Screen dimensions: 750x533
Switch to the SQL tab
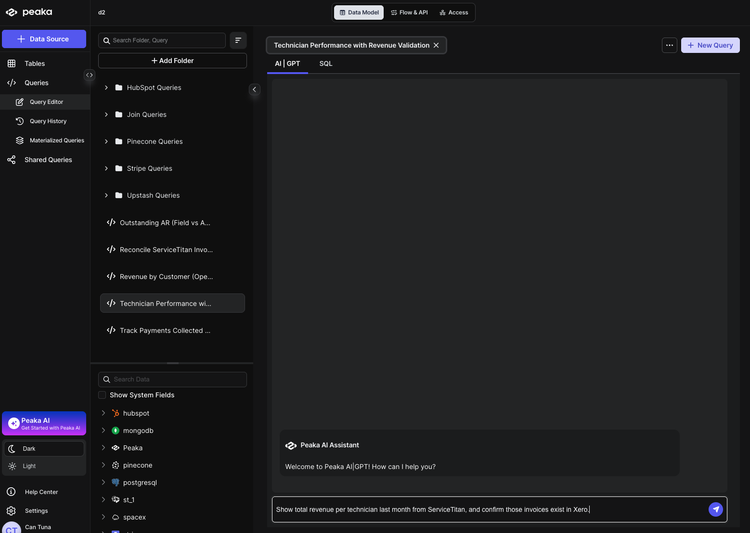(x=326, y=63)
